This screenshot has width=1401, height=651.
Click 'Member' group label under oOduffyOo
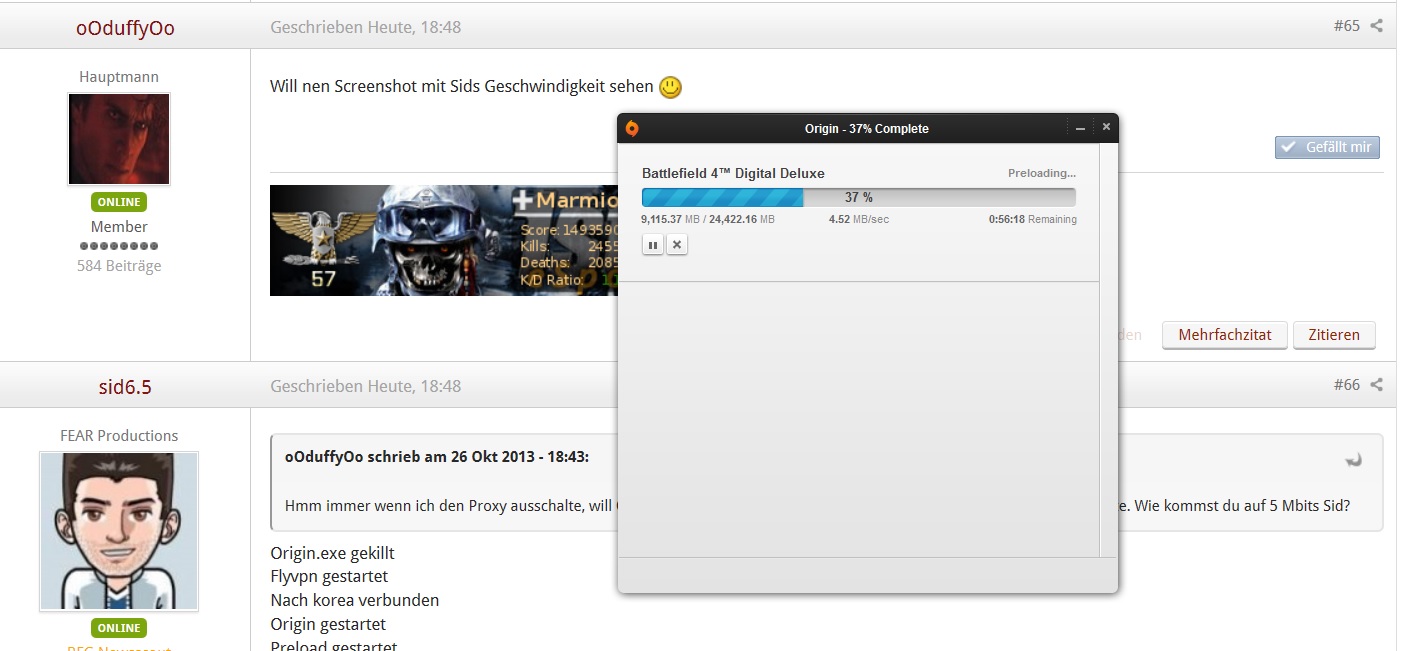(x=119, y=226)
